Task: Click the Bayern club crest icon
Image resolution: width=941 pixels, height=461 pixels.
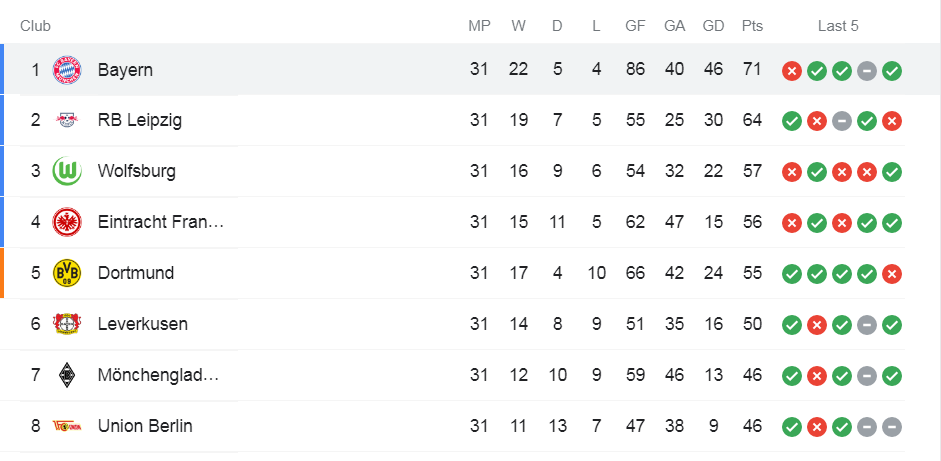Action: point(67,70)
